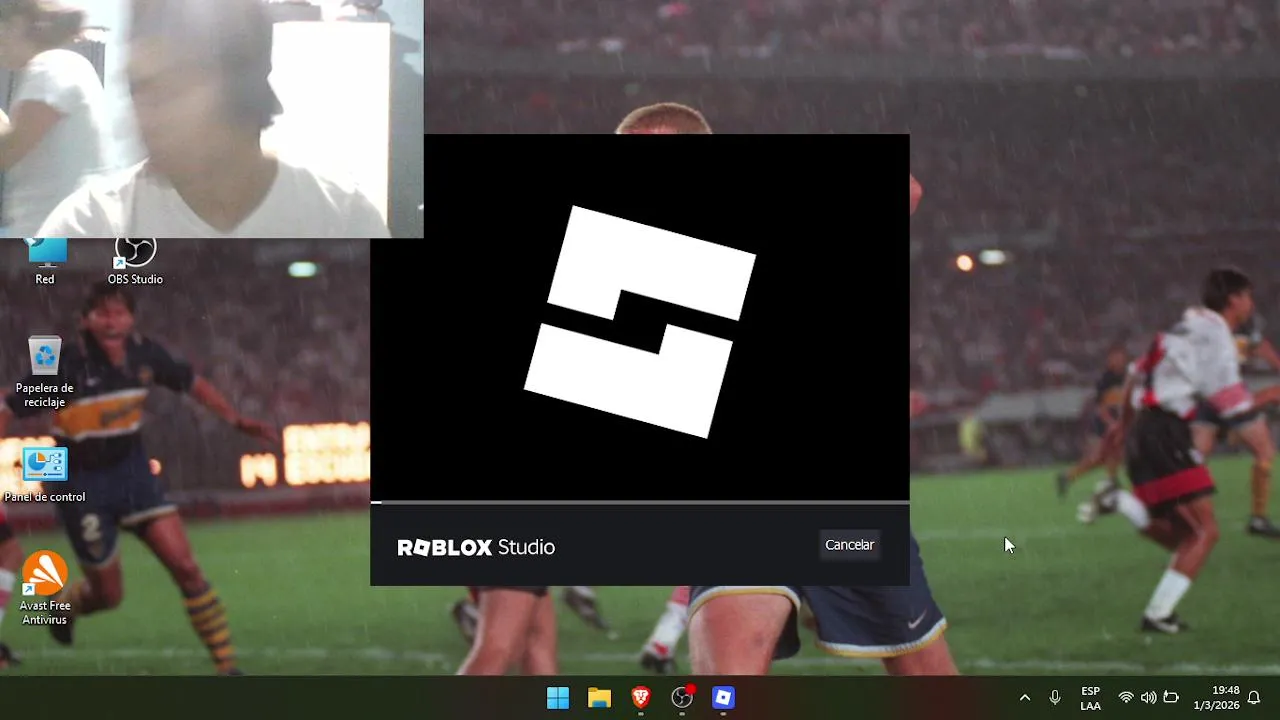Click the Roblox Studio loading progress bar
This screenshot has width=1280, height=720.
tap(640, 502)
